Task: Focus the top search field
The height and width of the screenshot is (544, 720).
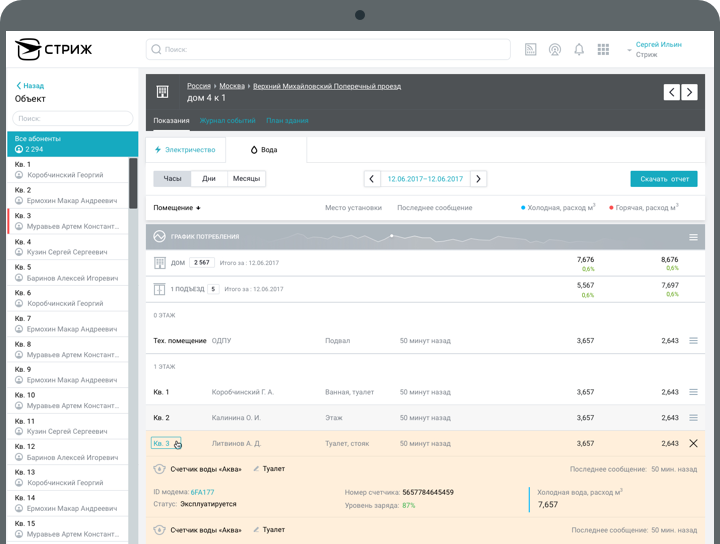Action: [328, 49]
